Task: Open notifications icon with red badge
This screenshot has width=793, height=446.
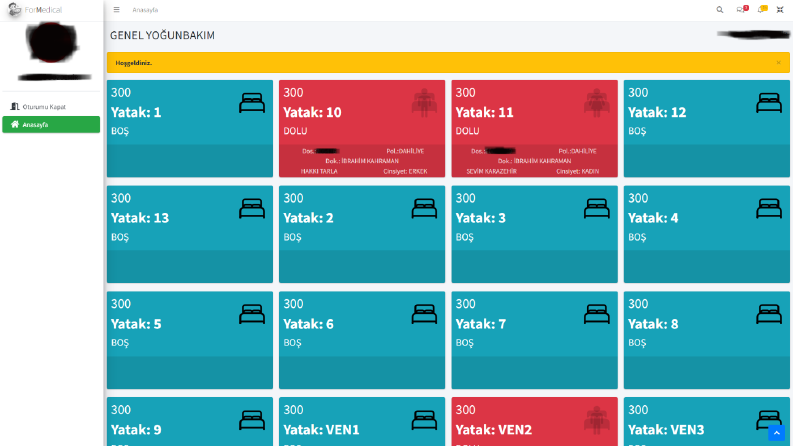Action: coord(742,9)
